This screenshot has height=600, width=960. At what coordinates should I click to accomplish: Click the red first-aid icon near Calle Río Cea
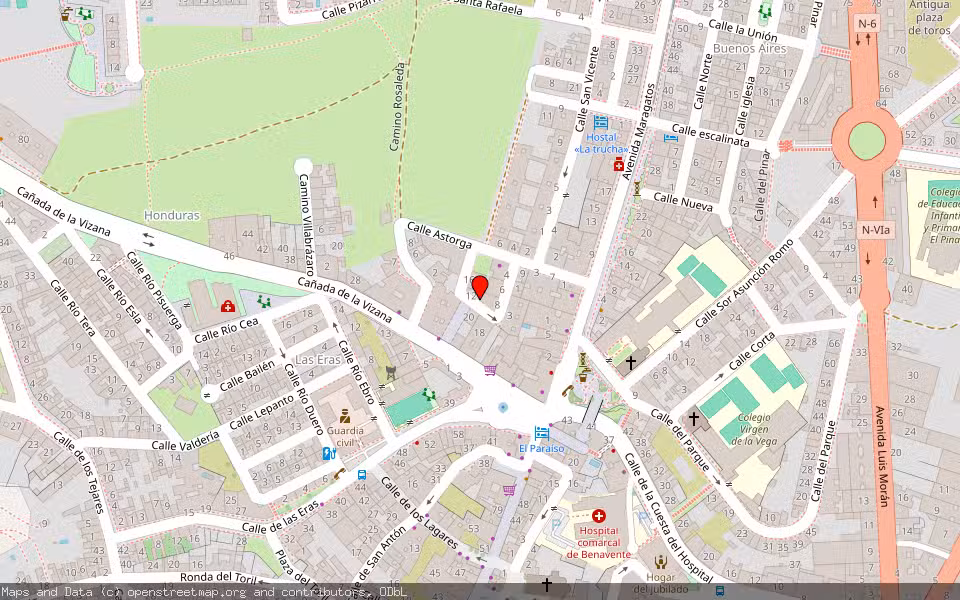228,305
